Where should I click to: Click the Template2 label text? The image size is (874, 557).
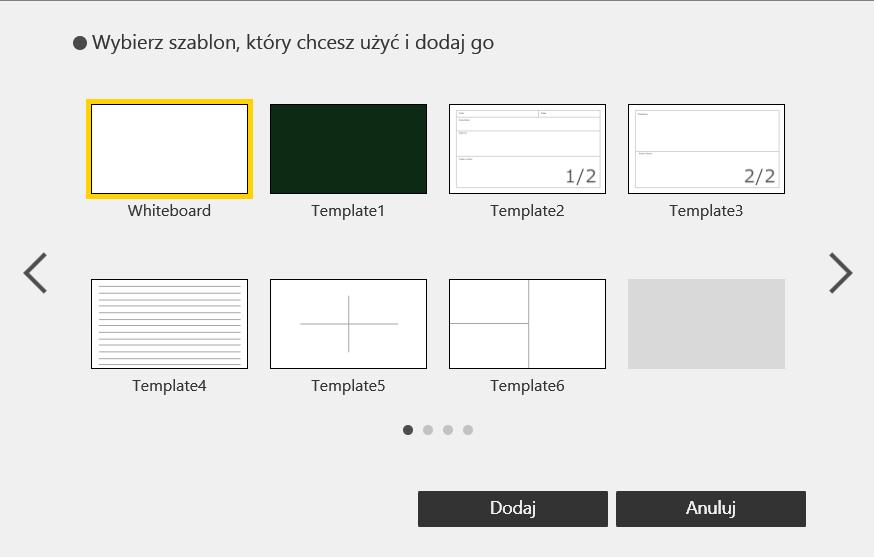[x=527, y=211]
